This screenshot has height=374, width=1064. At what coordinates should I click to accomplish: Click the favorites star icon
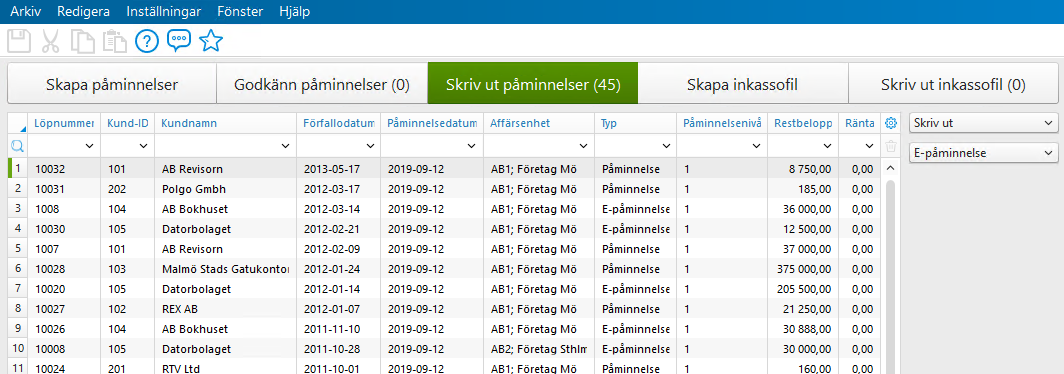click(x=211, y=41)
